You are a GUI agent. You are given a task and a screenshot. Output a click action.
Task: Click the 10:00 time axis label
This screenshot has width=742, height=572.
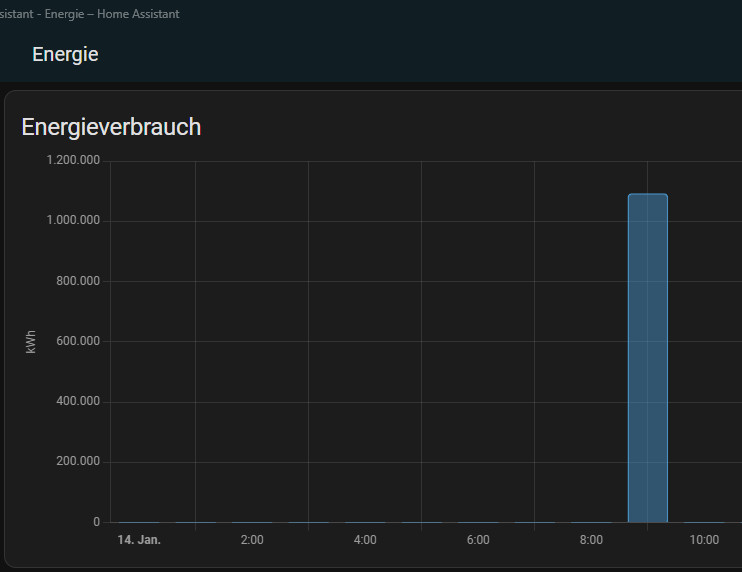704,540
